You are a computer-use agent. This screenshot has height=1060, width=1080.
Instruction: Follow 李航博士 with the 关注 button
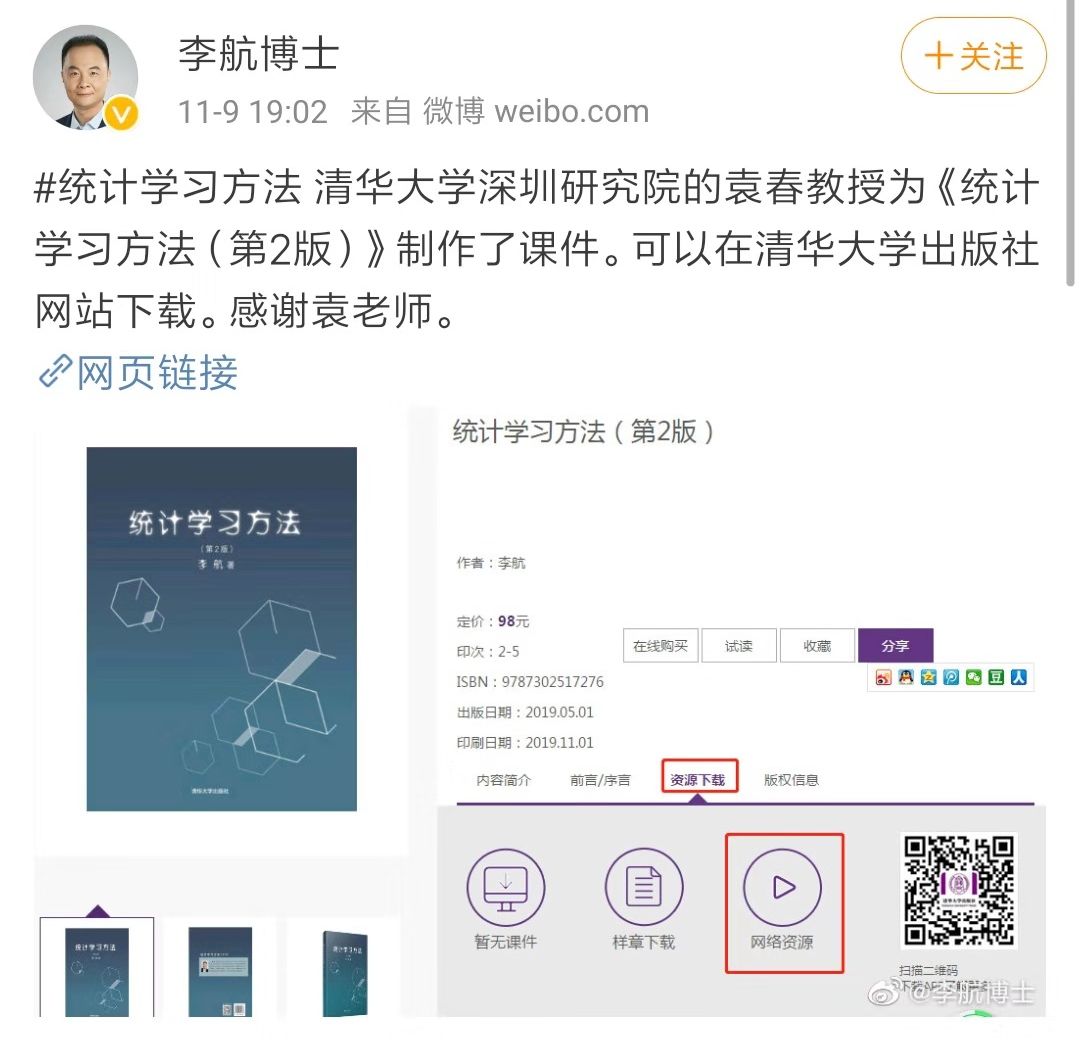[973, 56]
